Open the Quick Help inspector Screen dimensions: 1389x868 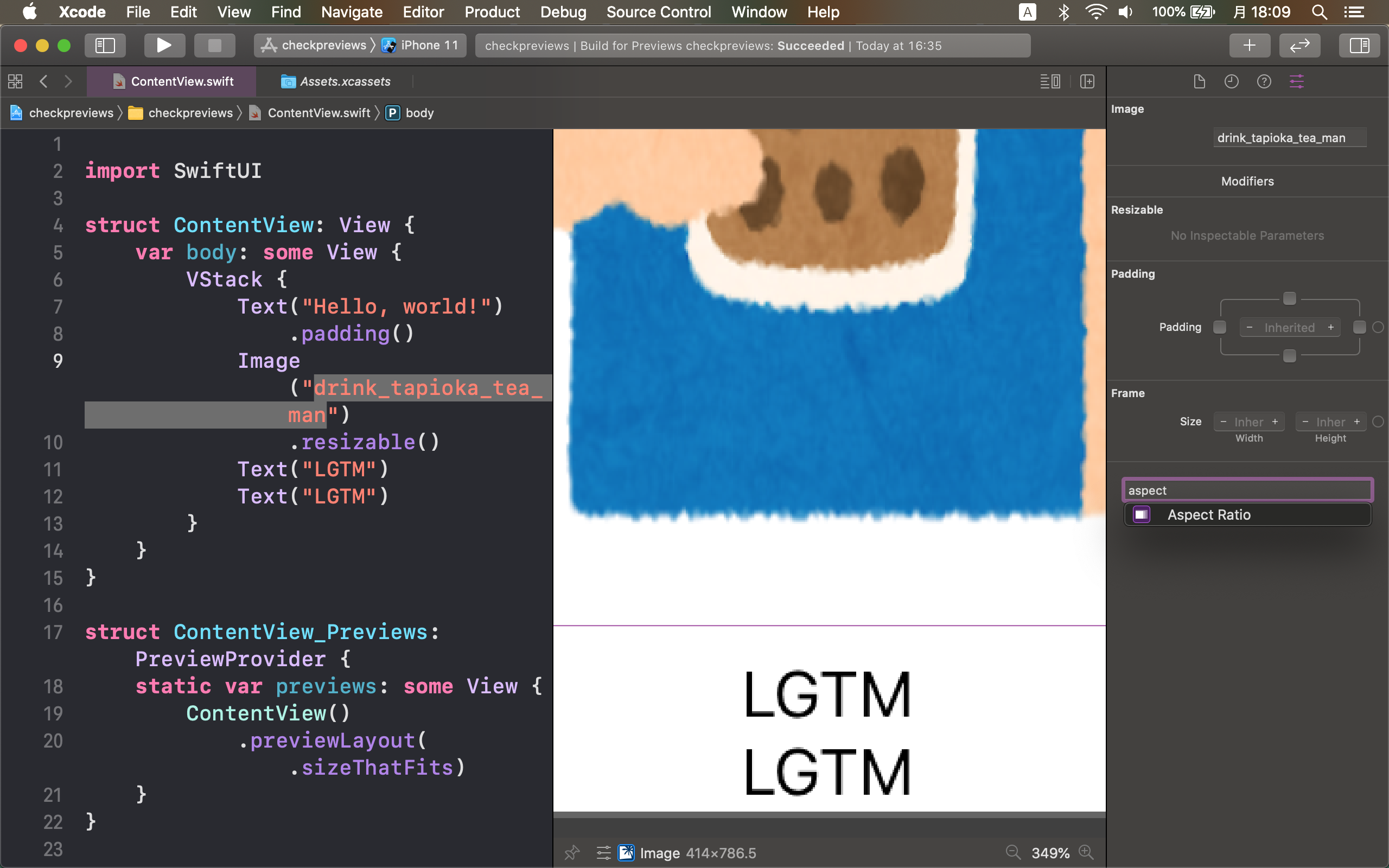(x=1264, y=81)
